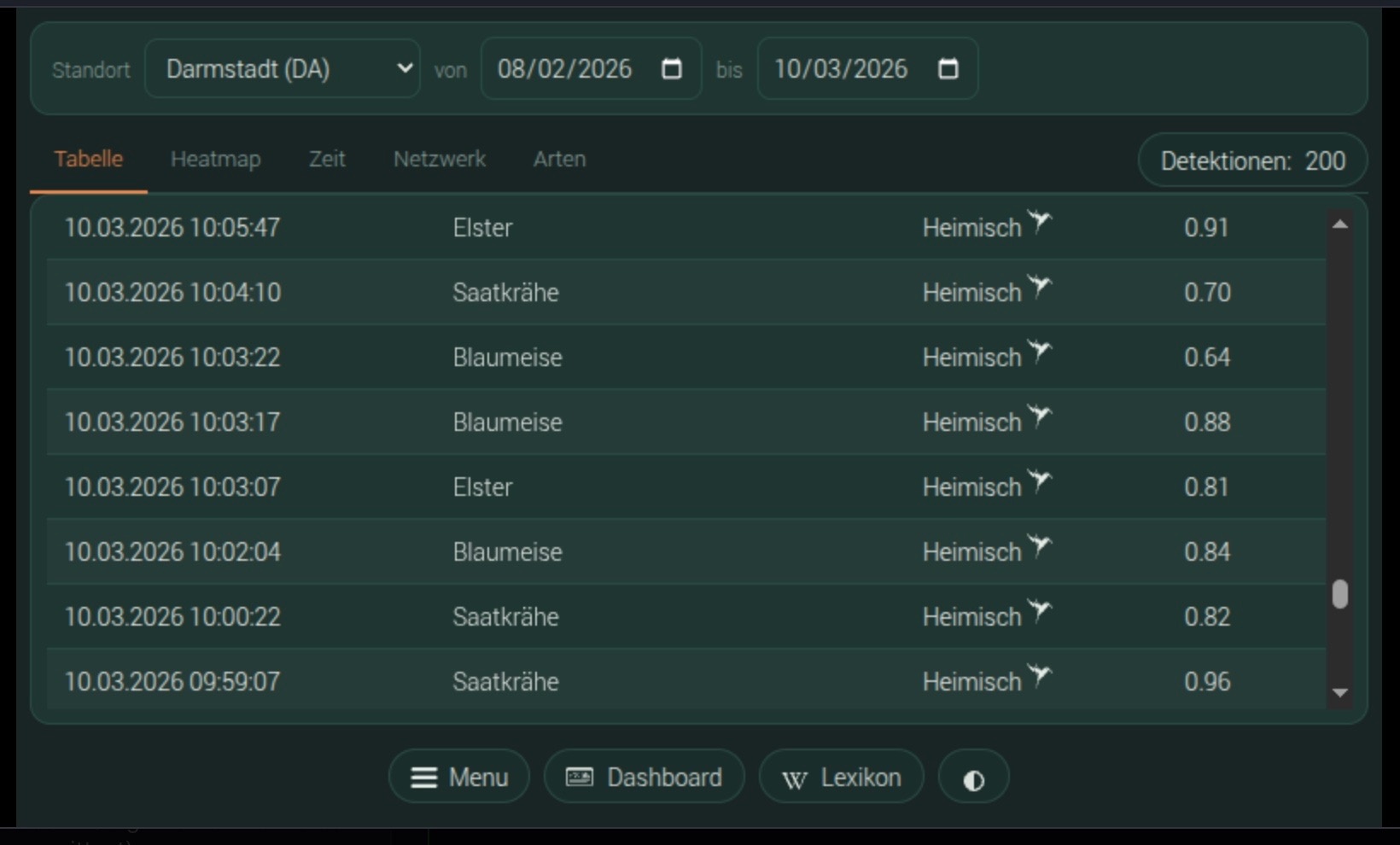Go to the Dashboard
The image size is (1400, 845).
[644, 777]
